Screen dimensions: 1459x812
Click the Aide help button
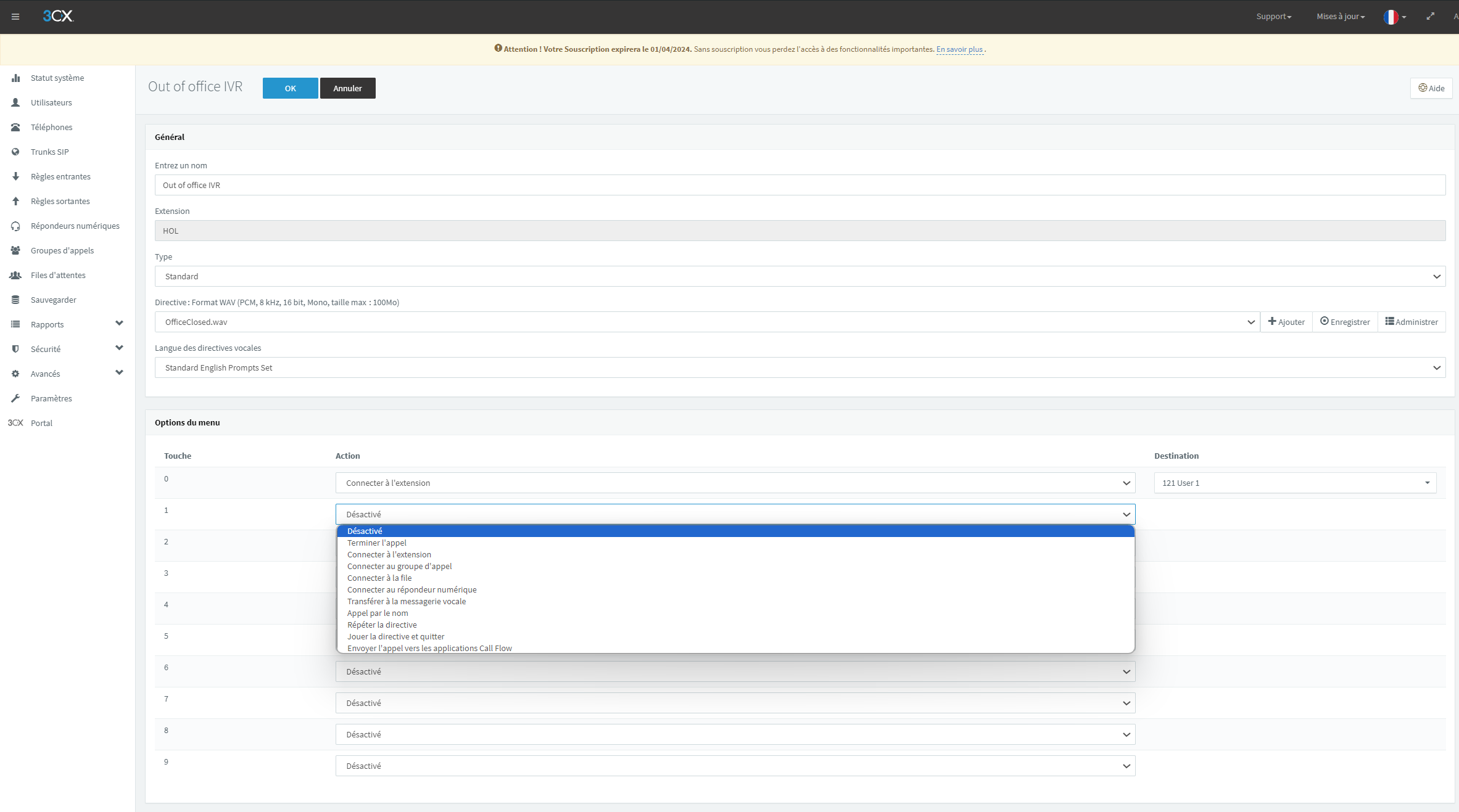click(1431, 88)
